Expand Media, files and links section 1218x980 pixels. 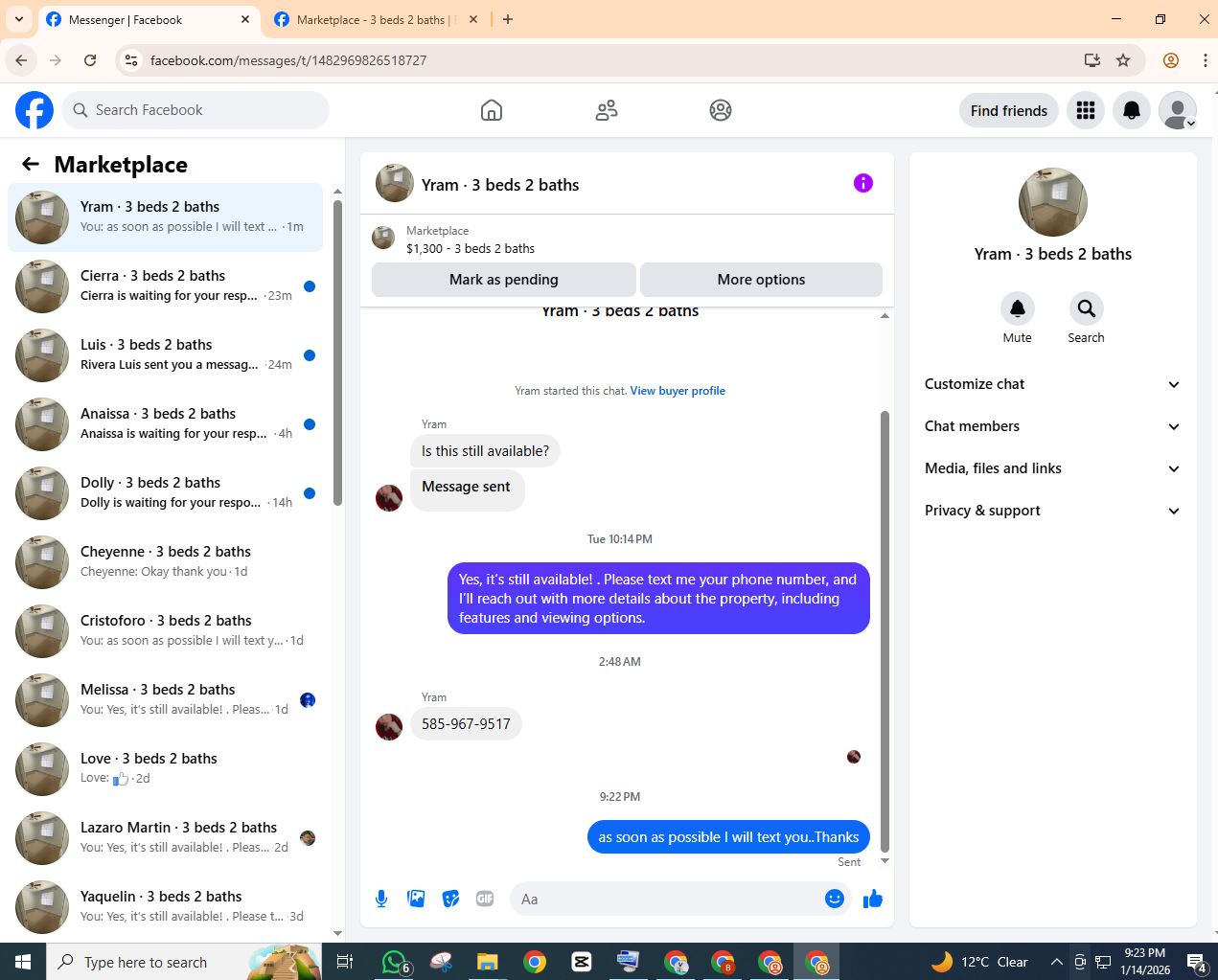tap(1052, 468)
